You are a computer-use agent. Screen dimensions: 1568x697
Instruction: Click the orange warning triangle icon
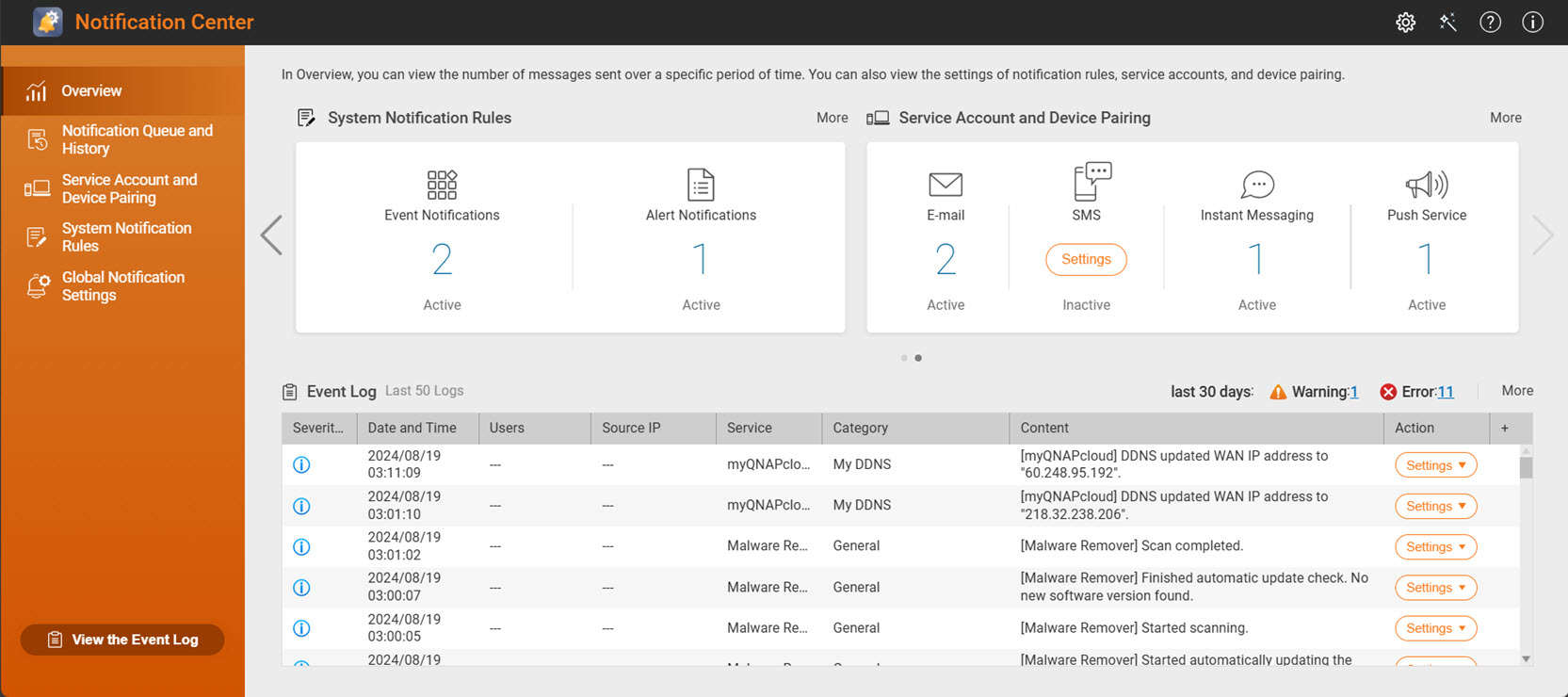click(1278, 392)
